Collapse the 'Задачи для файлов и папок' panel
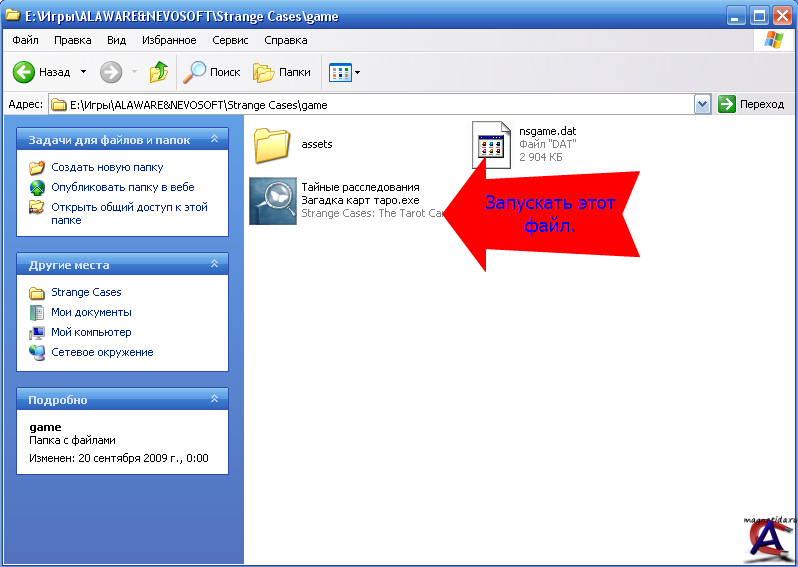Image resolution: width=798 pixels, height=567 pixels. 214,141
